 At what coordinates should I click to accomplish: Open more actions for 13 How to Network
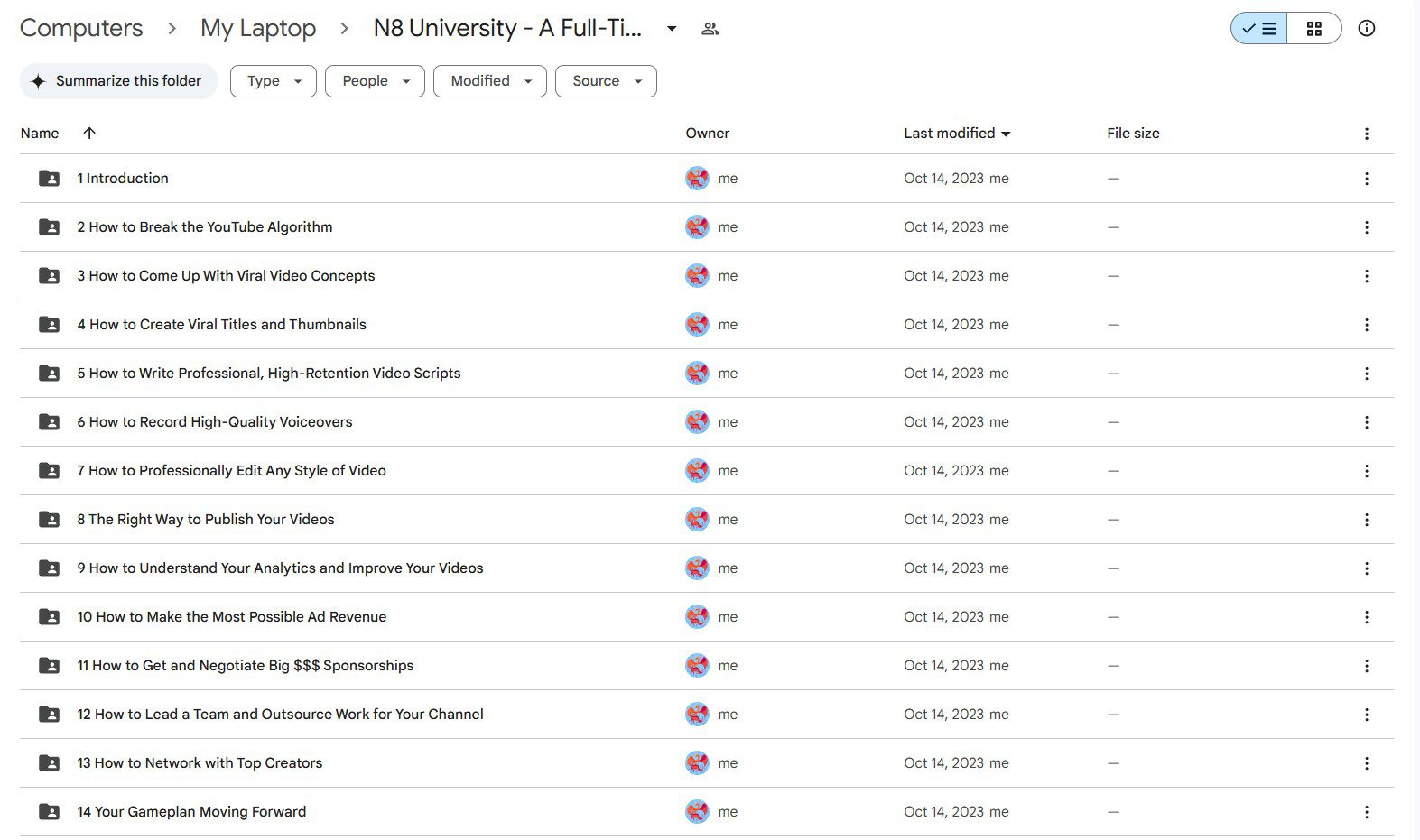tap(1367, 763)
